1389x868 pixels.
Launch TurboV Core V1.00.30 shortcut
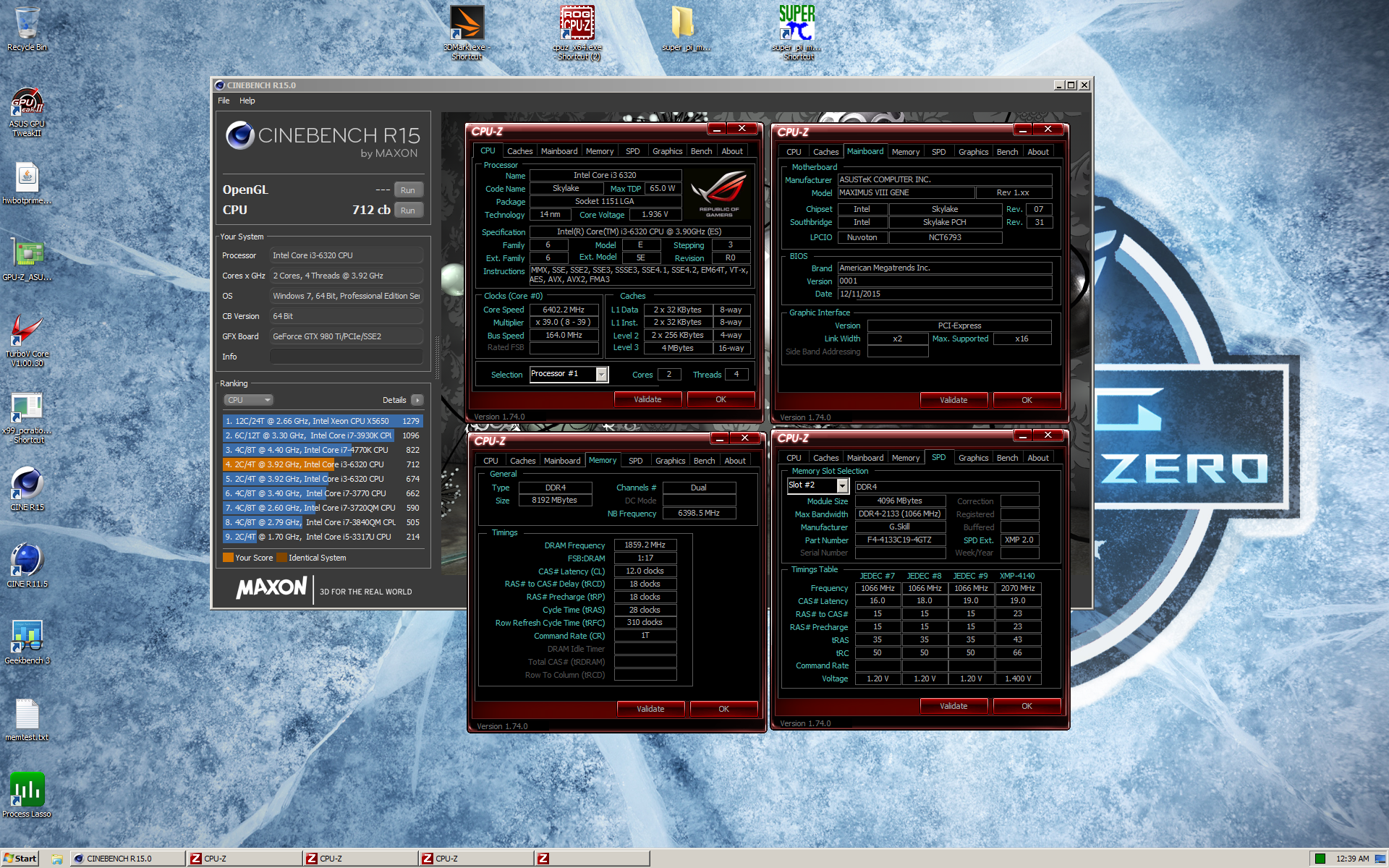coord(27,341)
